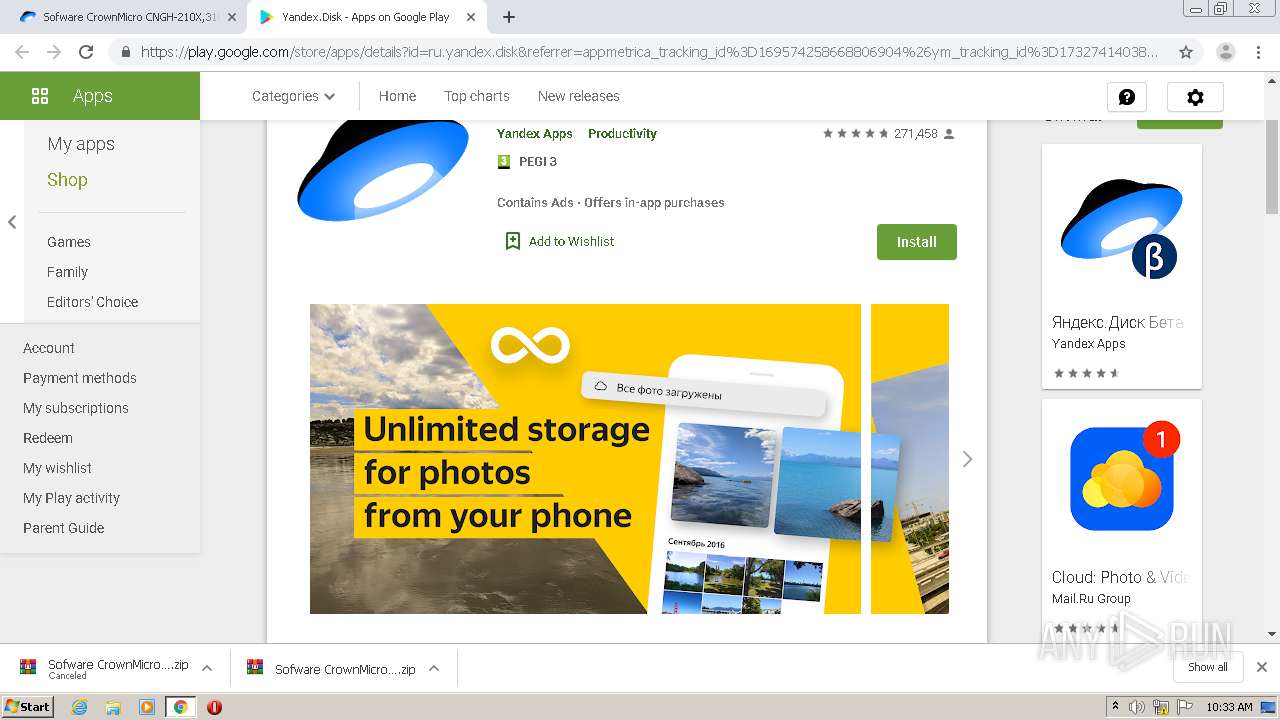Open Account settings link
Viewport: 1280px width, 720px height.
(49, 348)
